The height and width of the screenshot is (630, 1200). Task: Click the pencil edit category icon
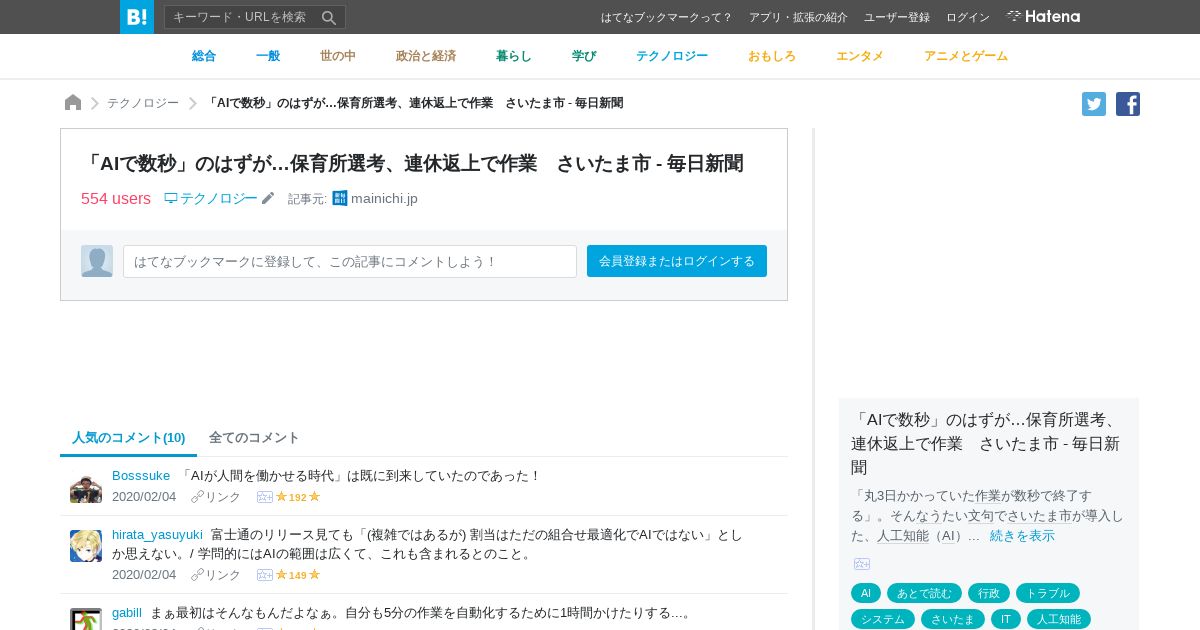(268, 198)
